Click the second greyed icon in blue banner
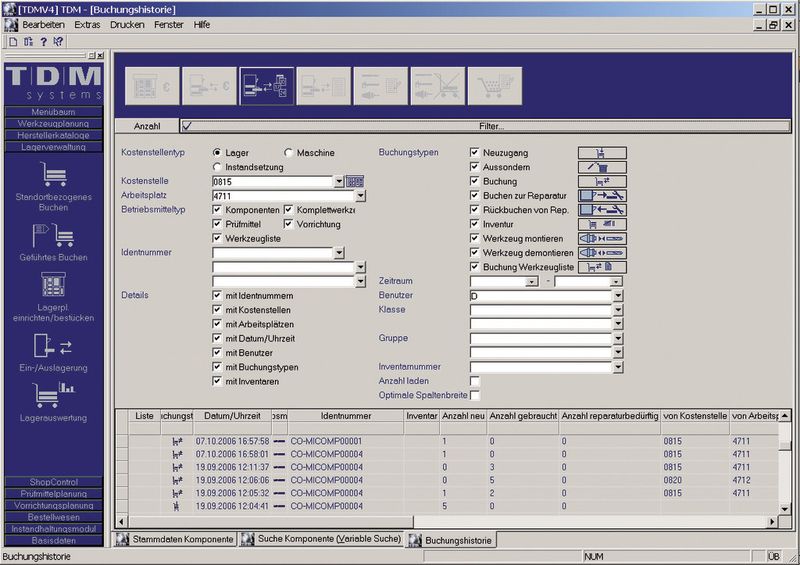The width and height of the screenshot is (800, 565). pyautogui.click(x=209, y=86)
